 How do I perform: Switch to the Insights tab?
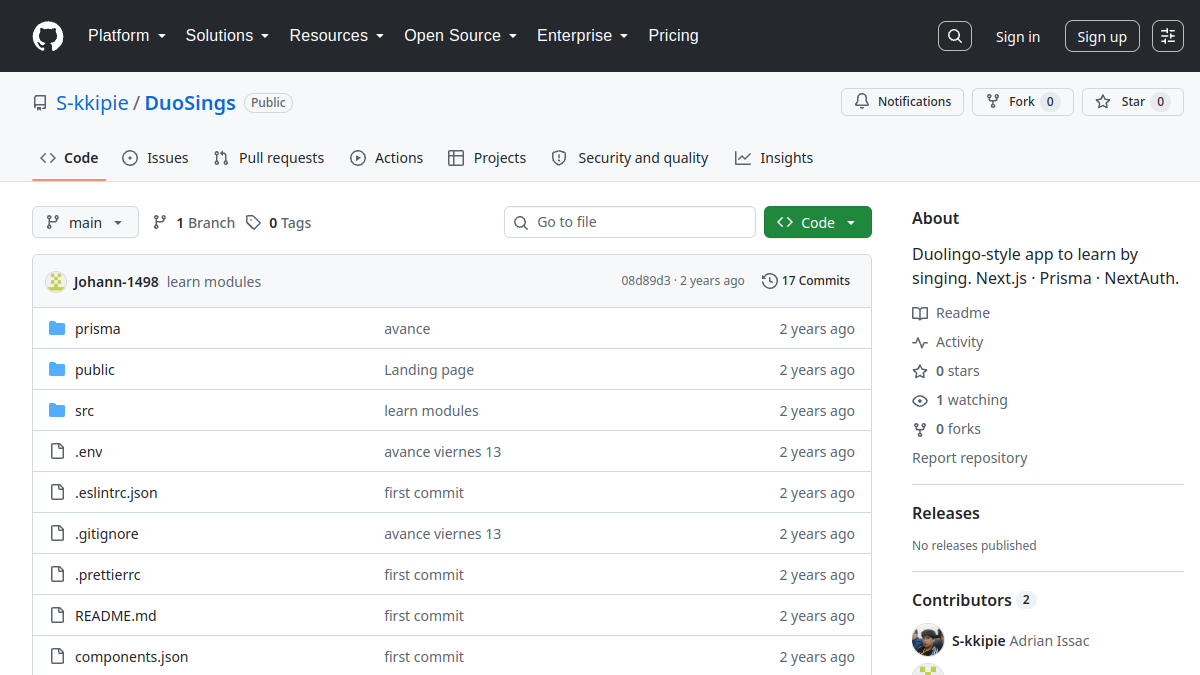pyautogui.click(x=774, y=158)
